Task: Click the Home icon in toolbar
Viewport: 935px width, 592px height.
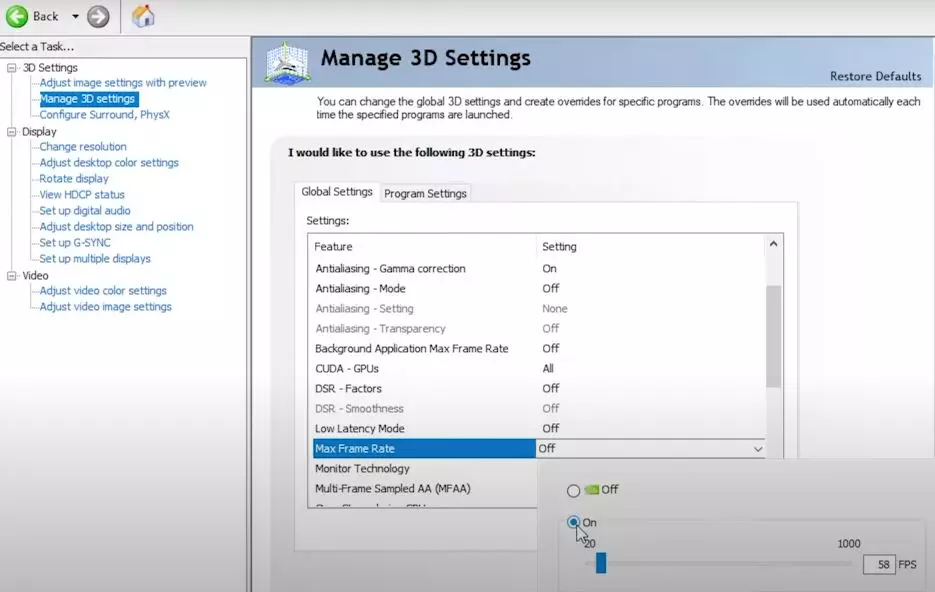Action: [x=143, y=16]
